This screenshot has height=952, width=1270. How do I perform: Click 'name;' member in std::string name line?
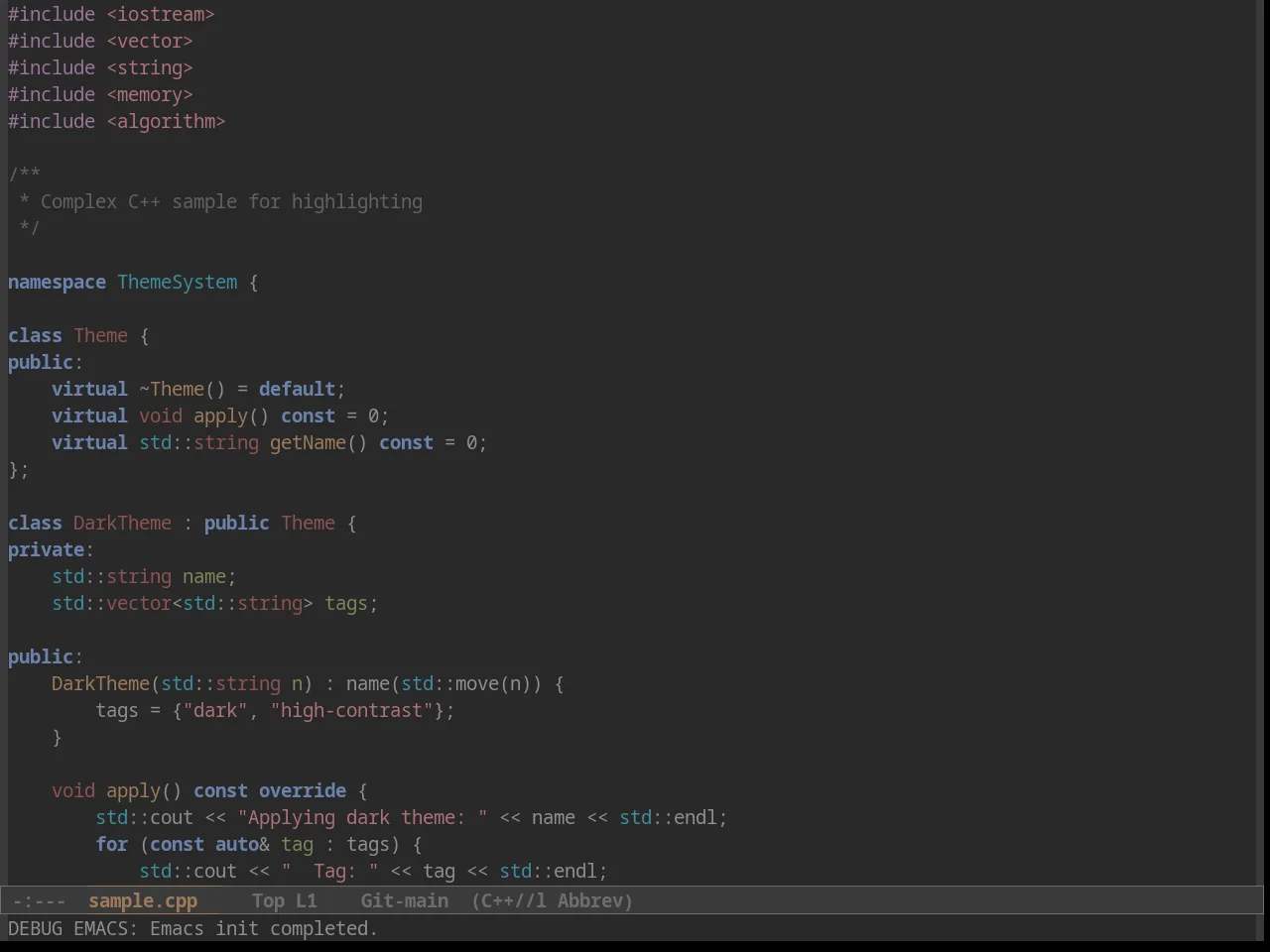(209, 576)
